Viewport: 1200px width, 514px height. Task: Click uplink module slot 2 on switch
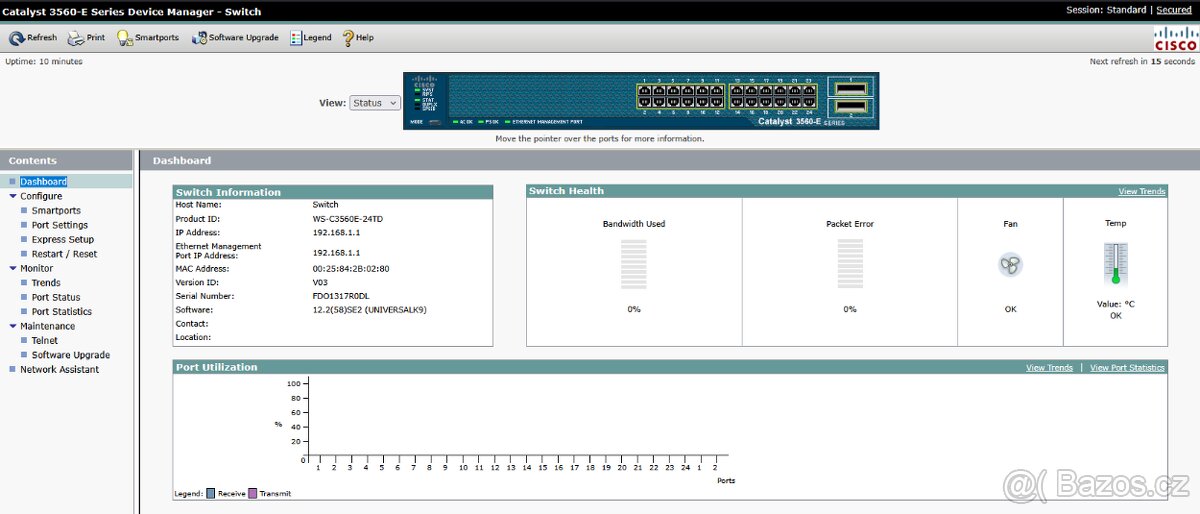[851, 107]
